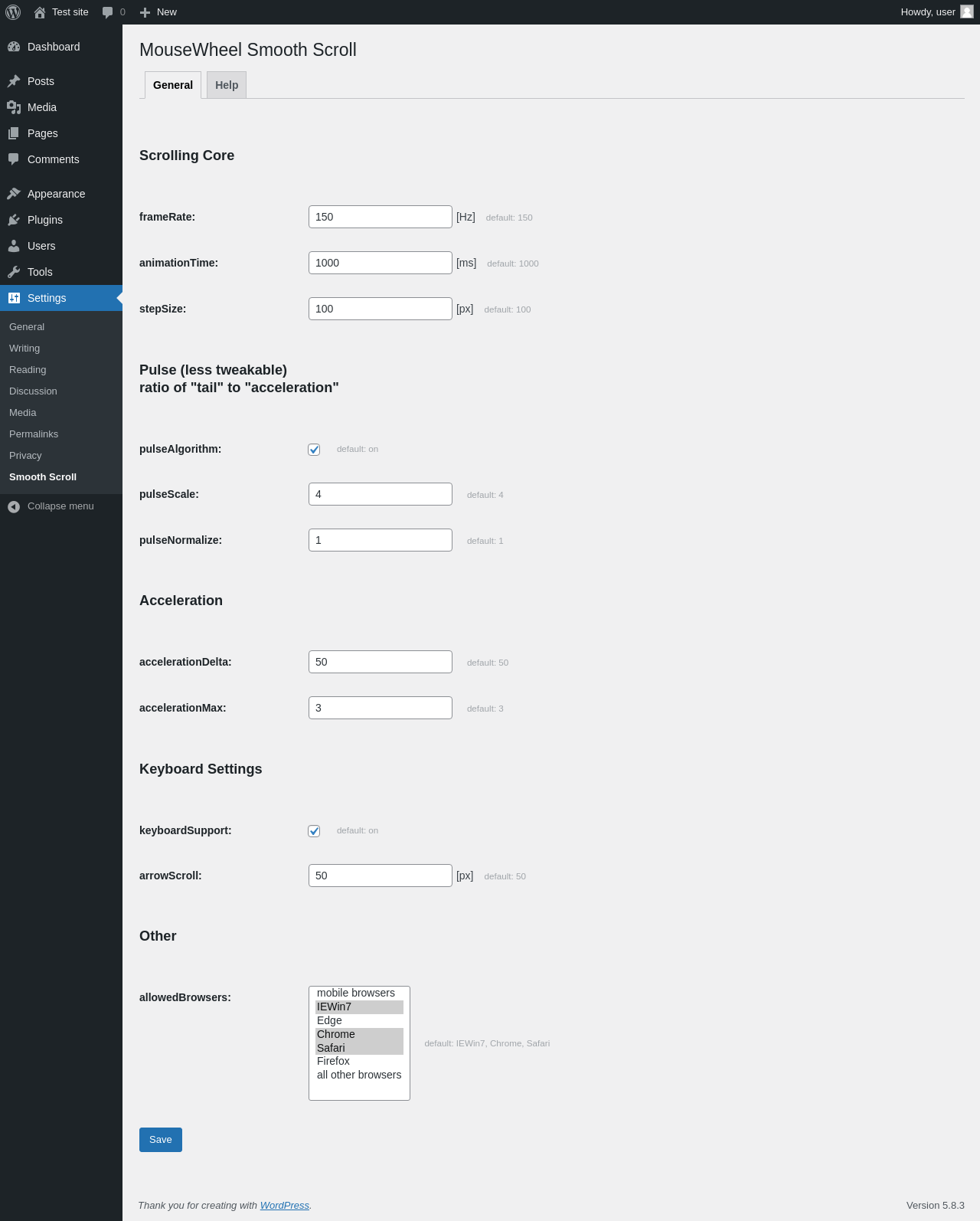Toggle the pulseAlgorithm checkbox
This screenshot has width=980, height=1221.
coord(314,450)
